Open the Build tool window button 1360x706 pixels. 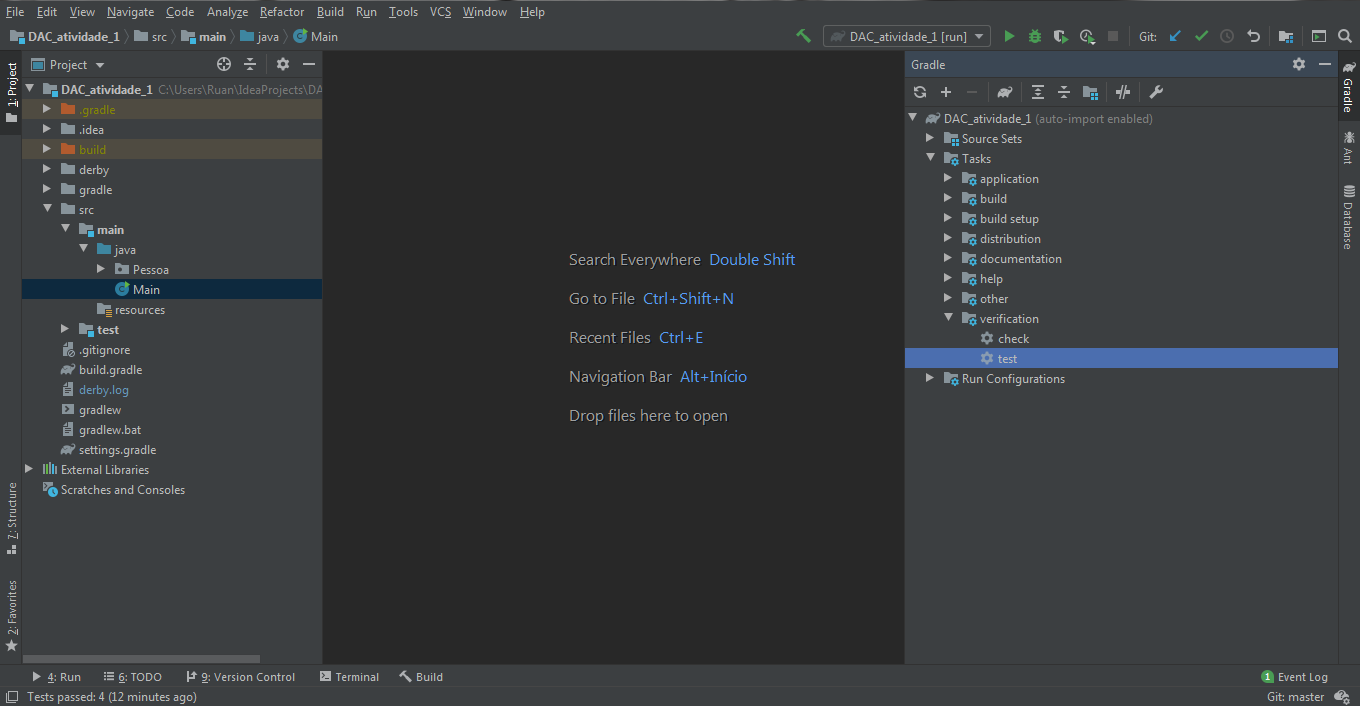(x=421, y=677)
